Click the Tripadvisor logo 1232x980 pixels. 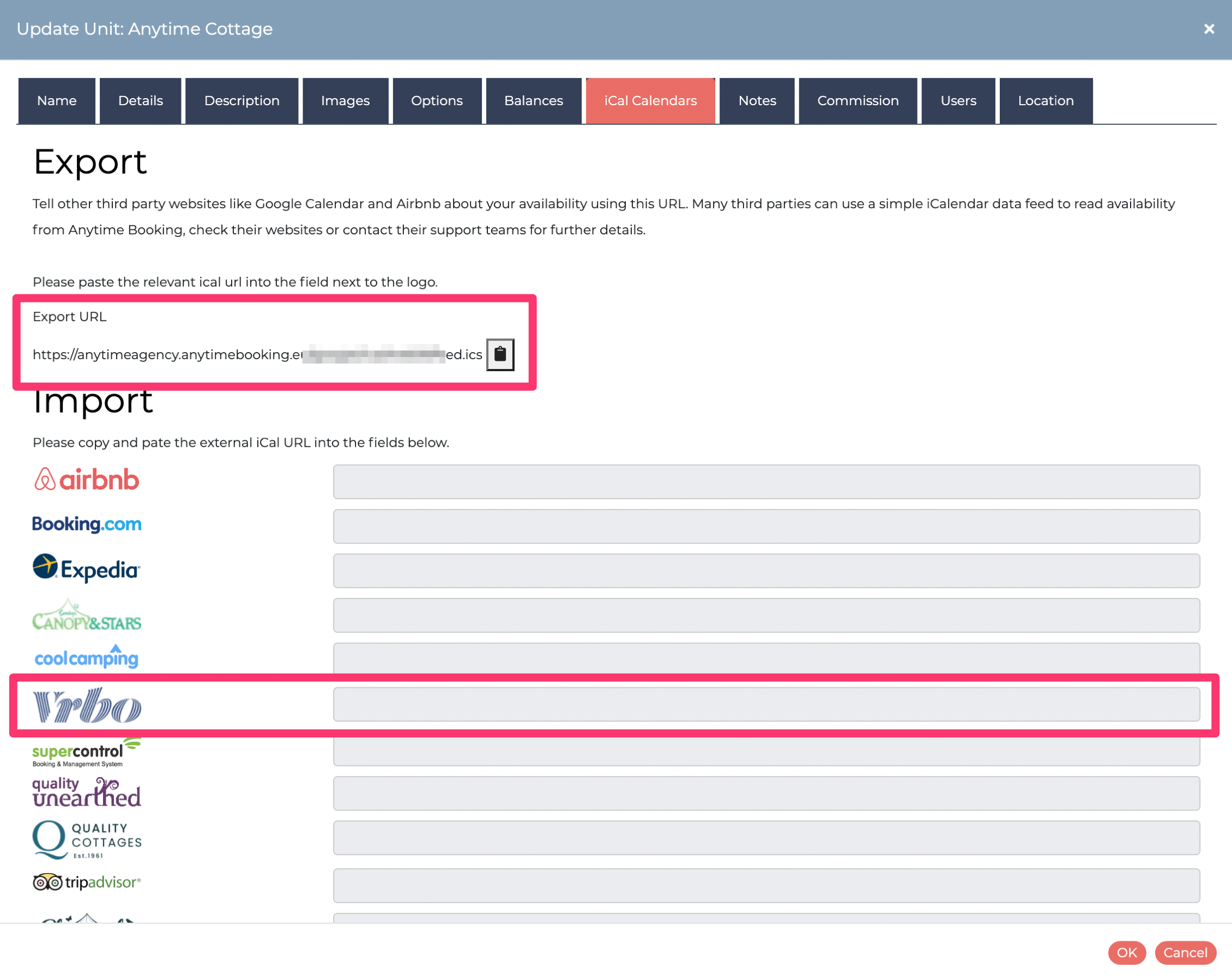coord(86,883)
